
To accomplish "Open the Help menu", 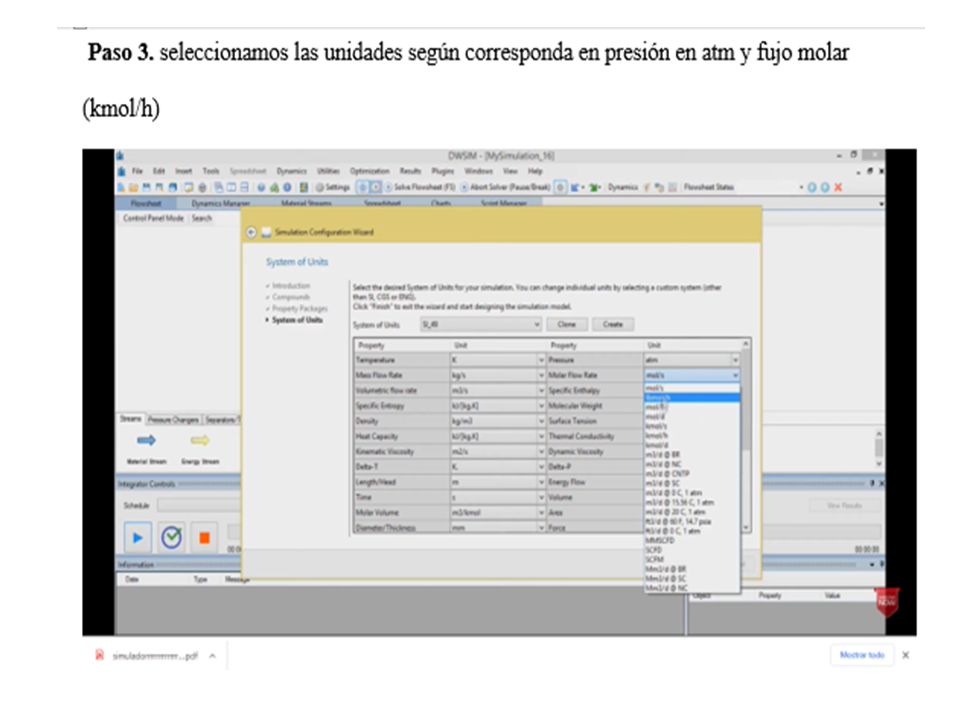I will click(x=535, y=171).
